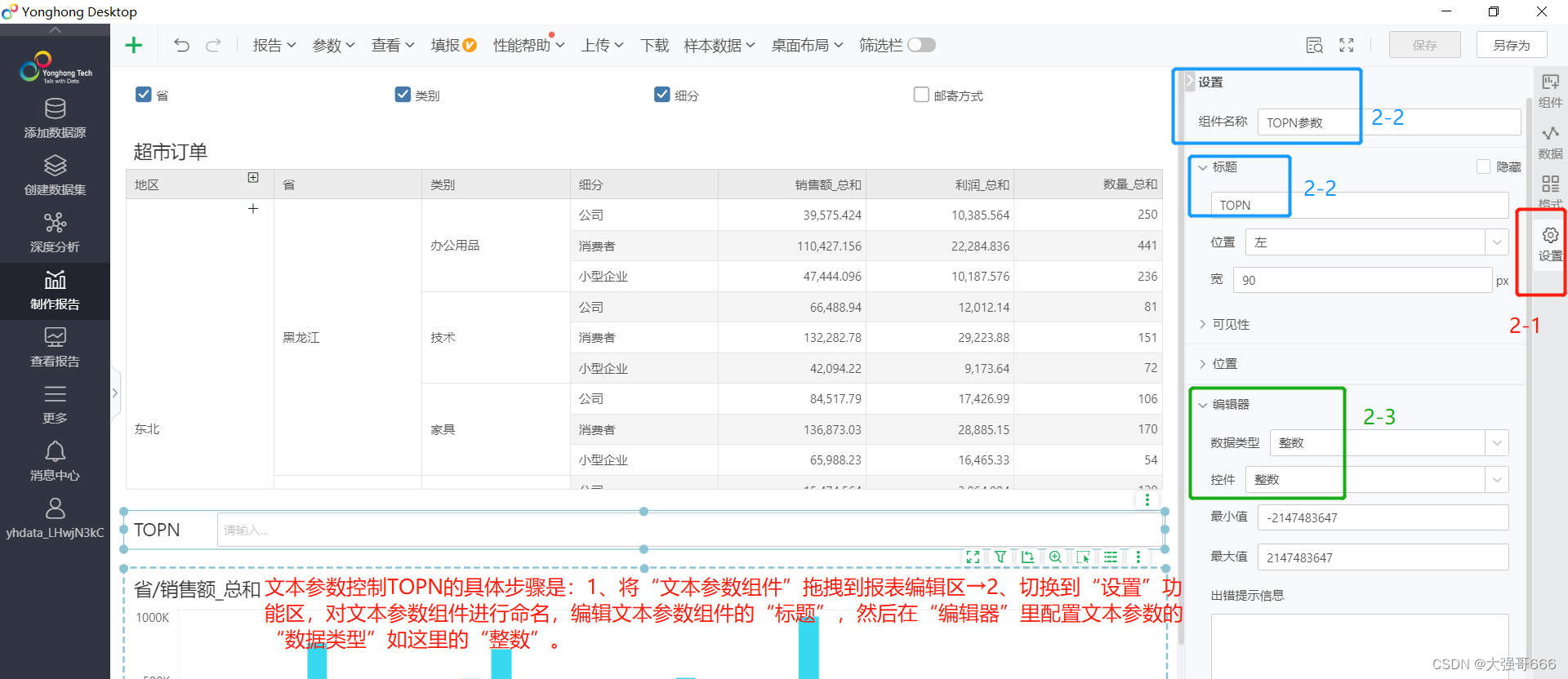Edit the title field containing TOPN

coord(1360,205)
